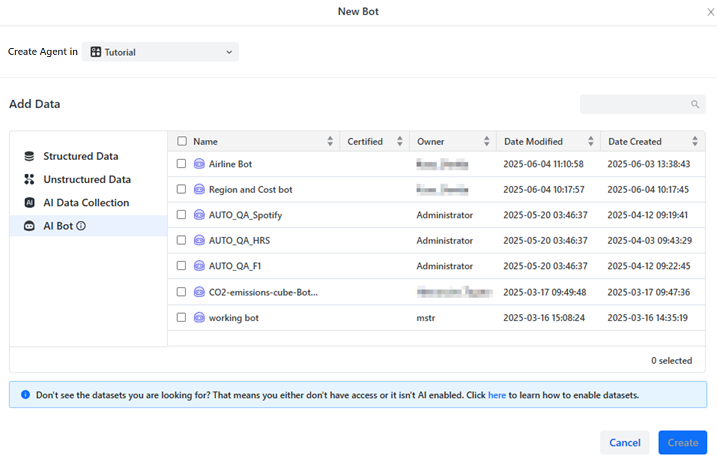Click the info icon next to AI Bot

(x=81, y=226)
